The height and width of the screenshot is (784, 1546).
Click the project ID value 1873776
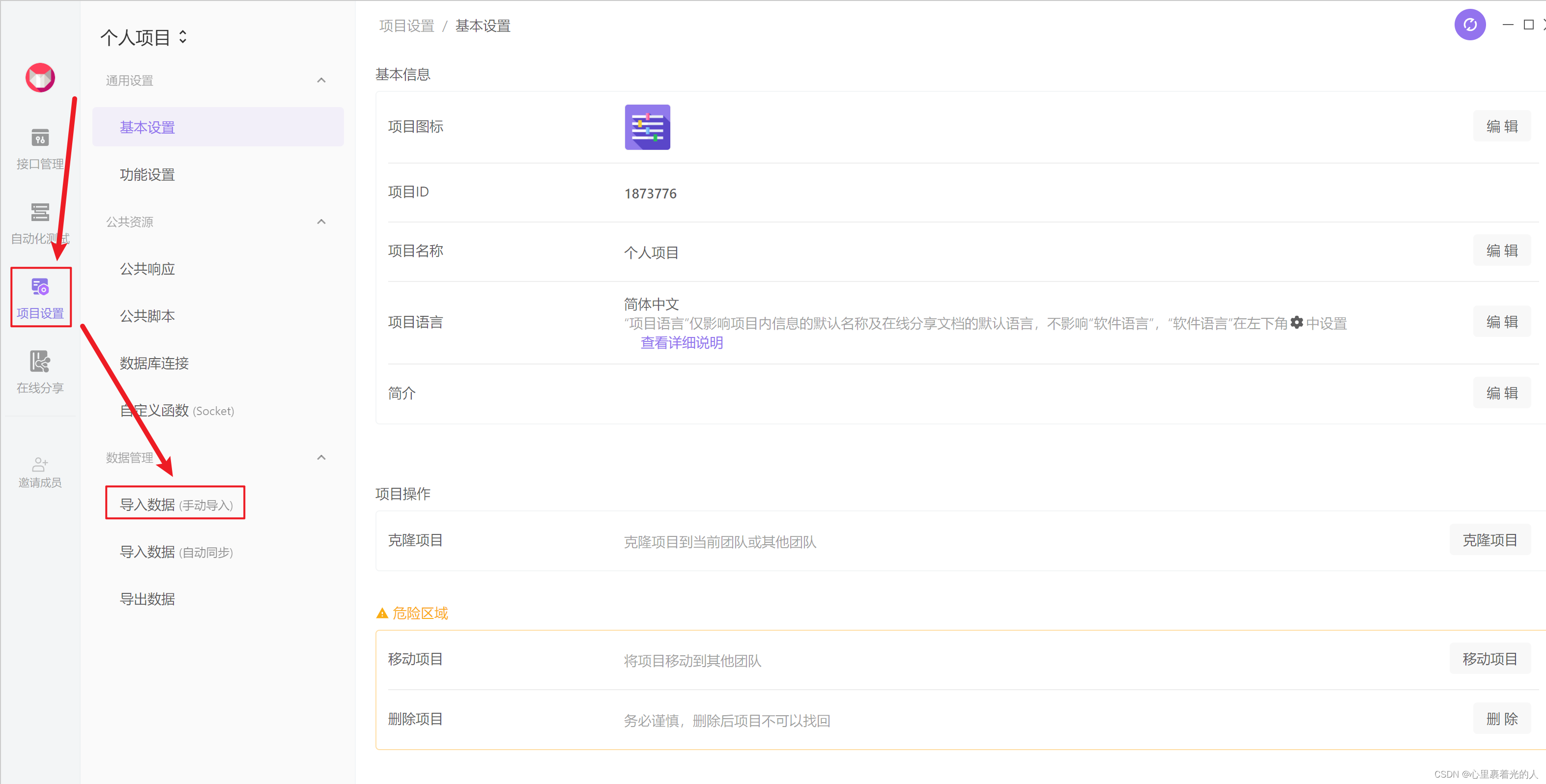[650, 193]
